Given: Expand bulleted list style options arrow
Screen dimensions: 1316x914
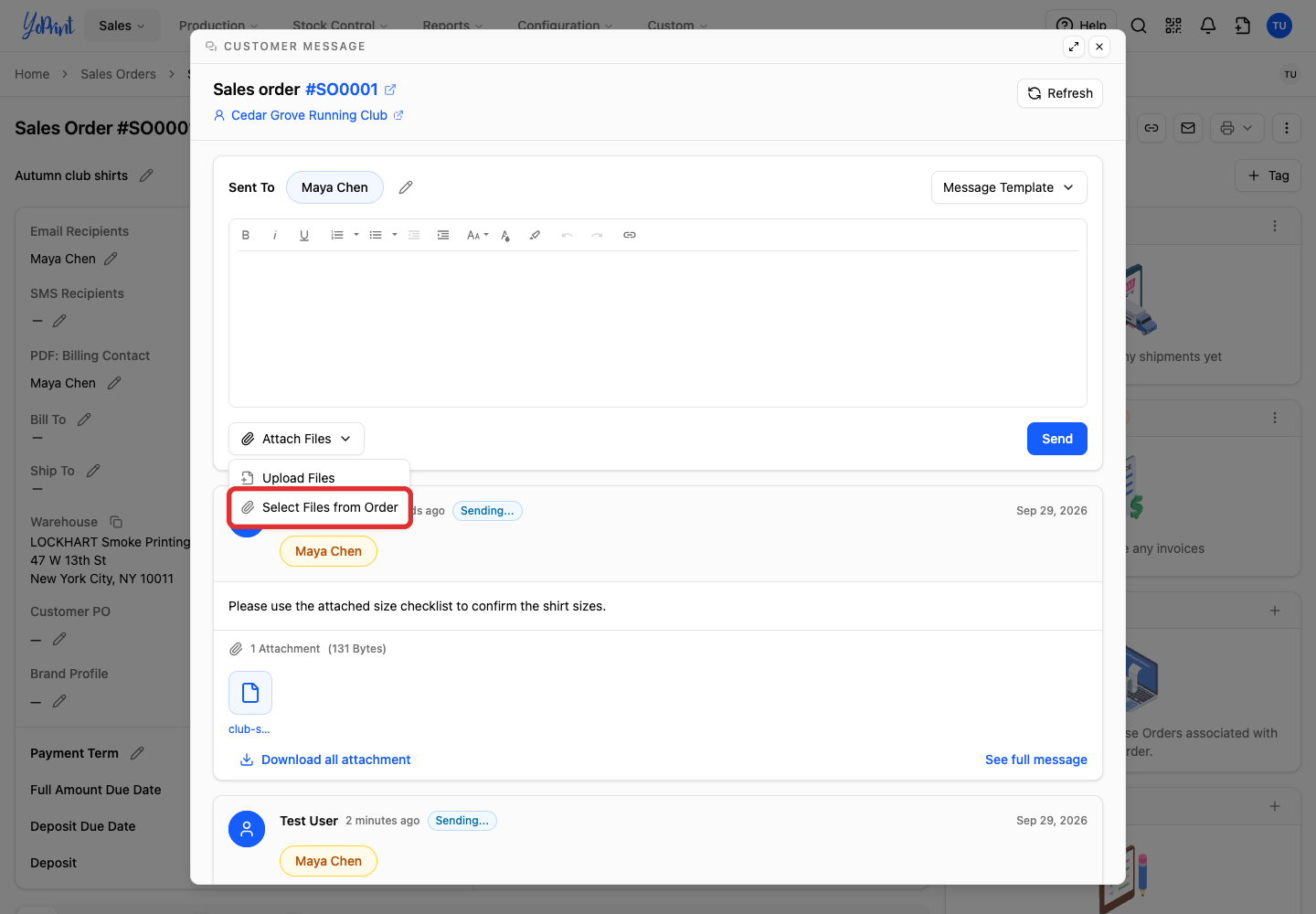Looking at the screenshot, I should click(395, 235).
